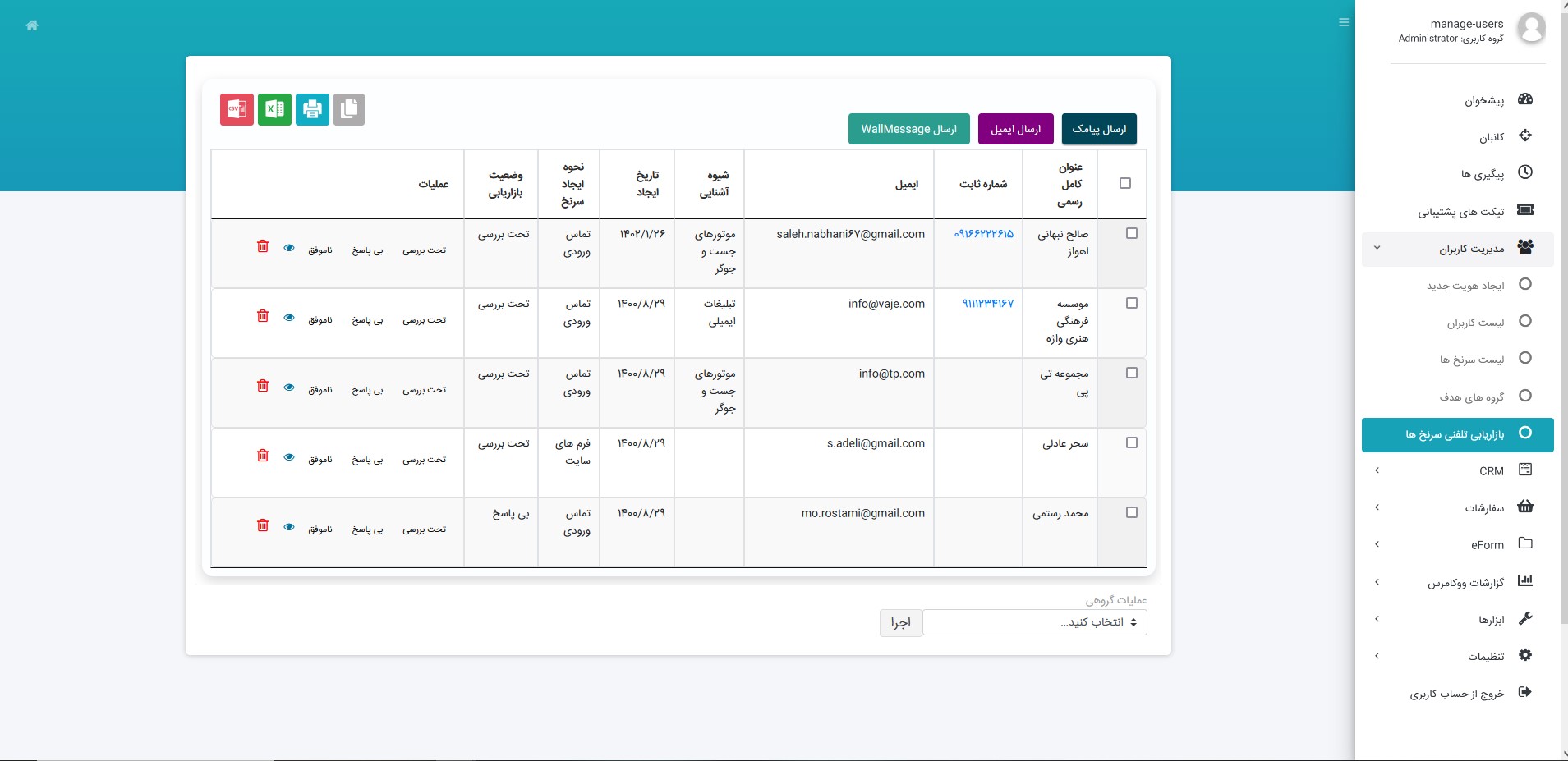Click the ارسال WallMessage button

click(x=908, y=129)
